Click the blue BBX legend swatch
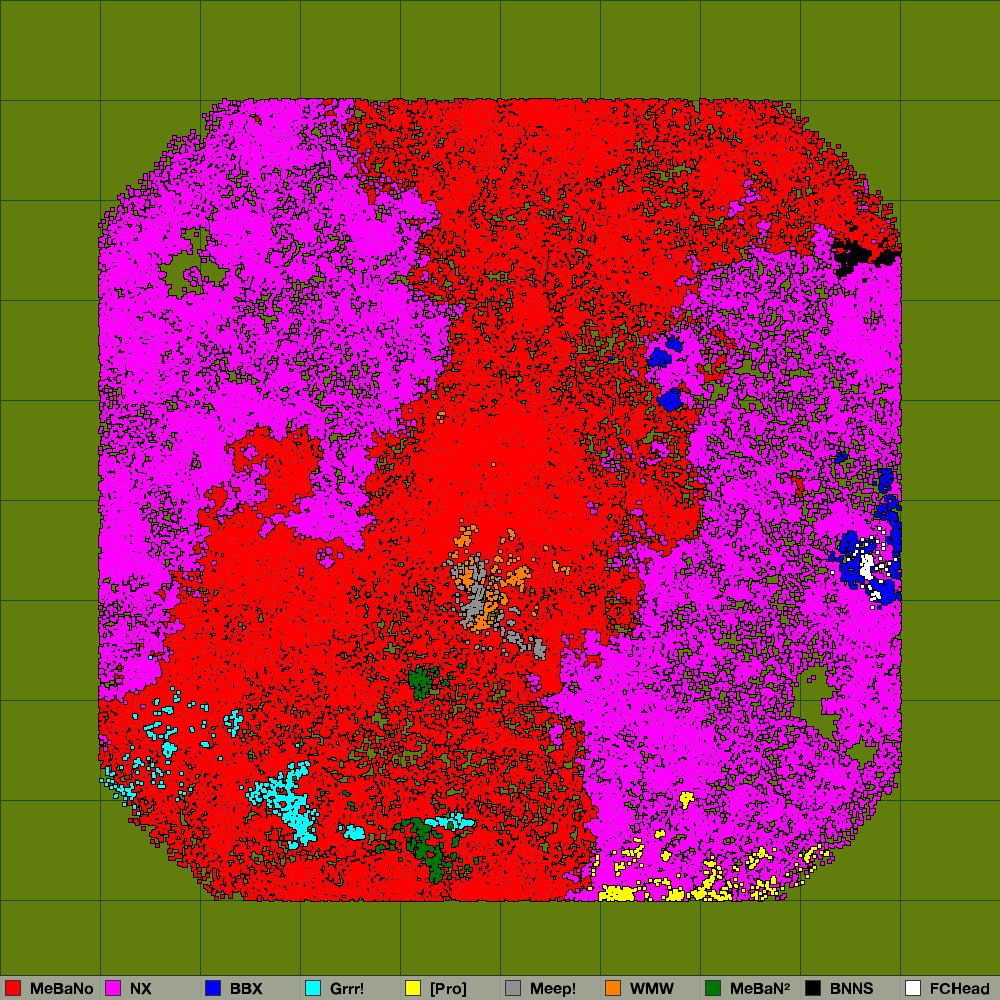Viewport: 1000px width, 1000px height. [x=213, y=988]
